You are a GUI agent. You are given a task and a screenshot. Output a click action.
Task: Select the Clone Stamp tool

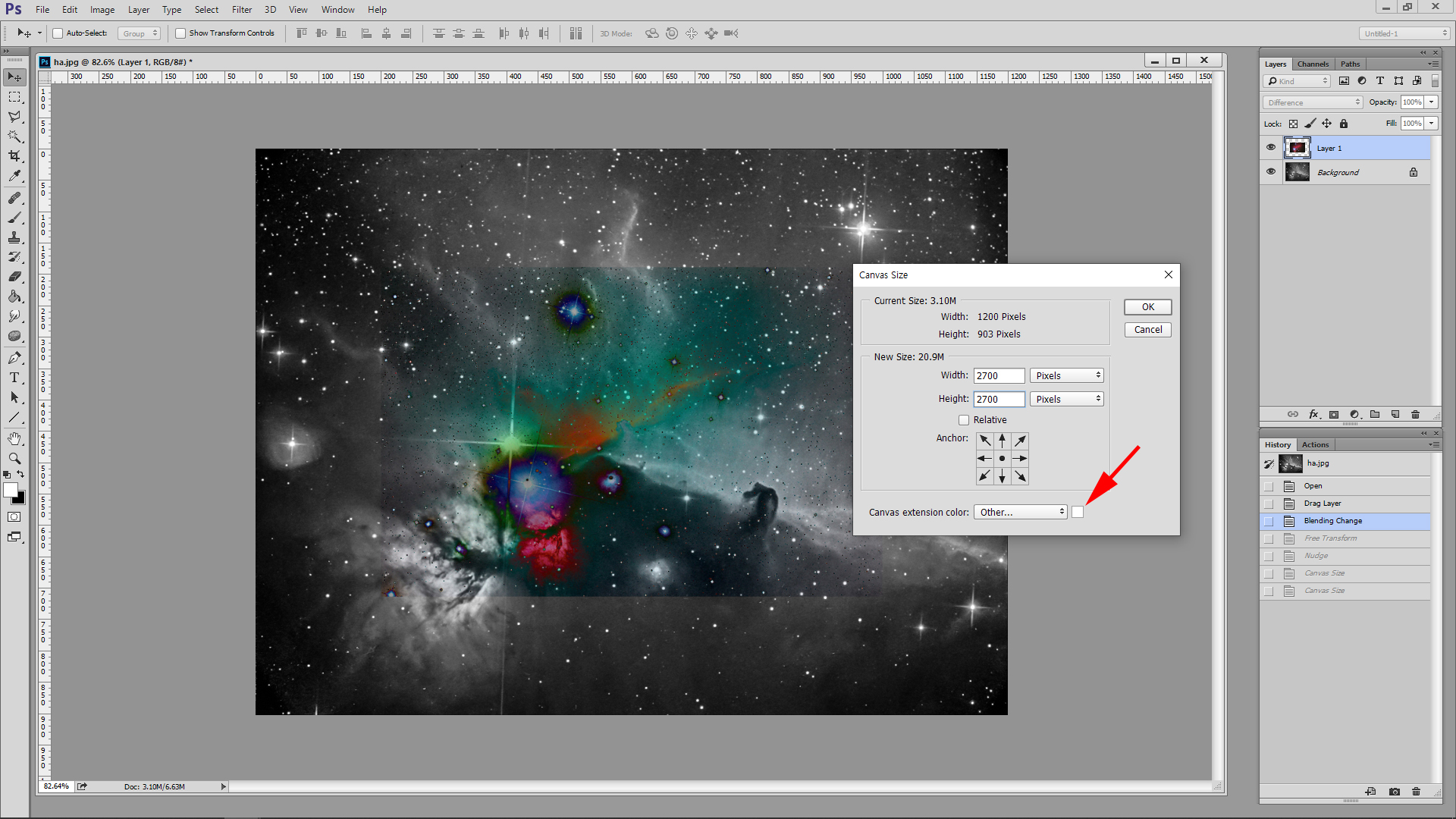(14, 237)
